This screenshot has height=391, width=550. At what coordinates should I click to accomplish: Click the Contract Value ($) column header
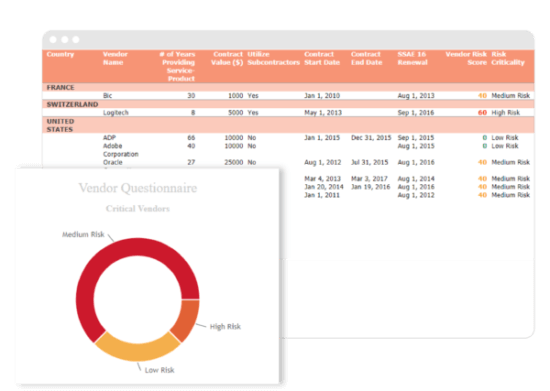tap(227, 58)
